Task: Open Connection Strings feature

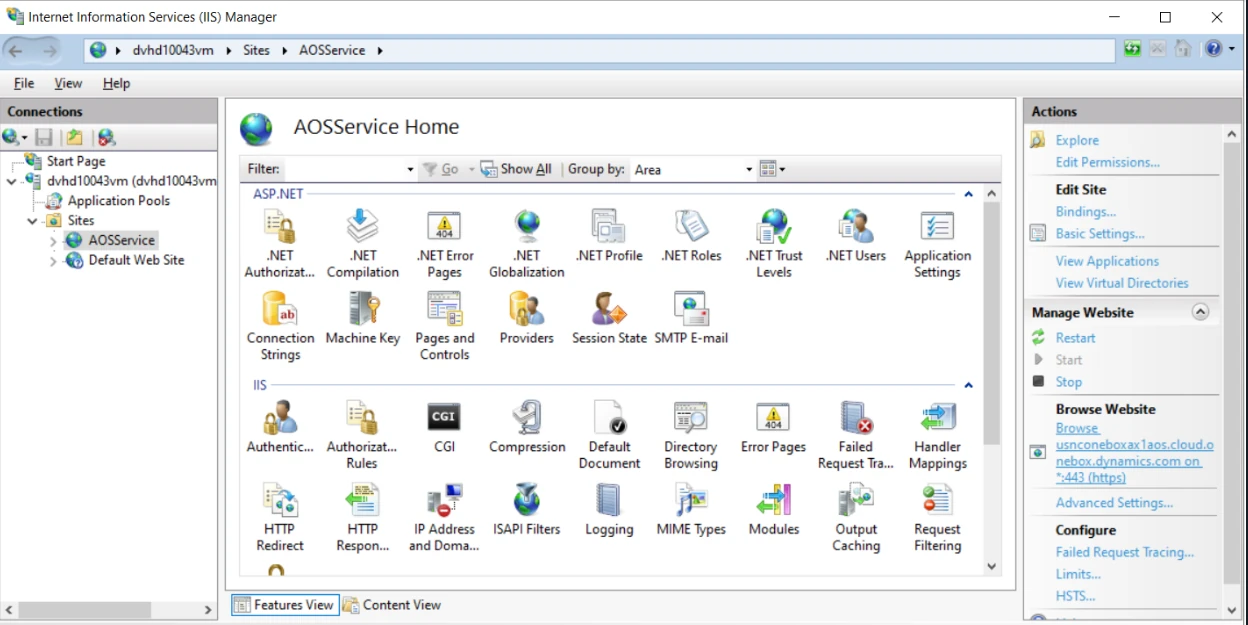Action: pos(280,326)
